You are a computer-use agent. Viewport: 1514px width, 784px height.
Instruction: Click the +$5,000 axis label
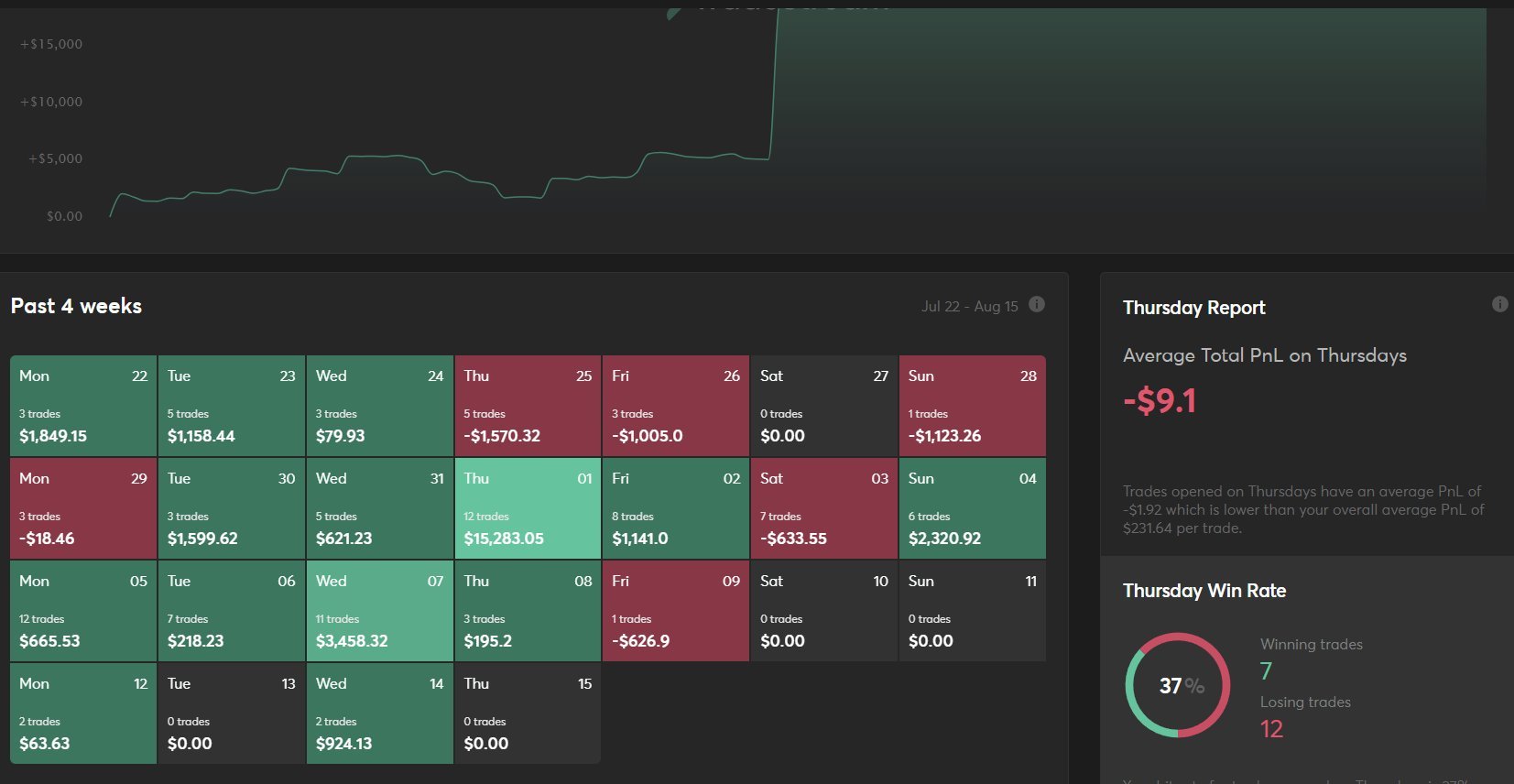[x=55, y=158]
